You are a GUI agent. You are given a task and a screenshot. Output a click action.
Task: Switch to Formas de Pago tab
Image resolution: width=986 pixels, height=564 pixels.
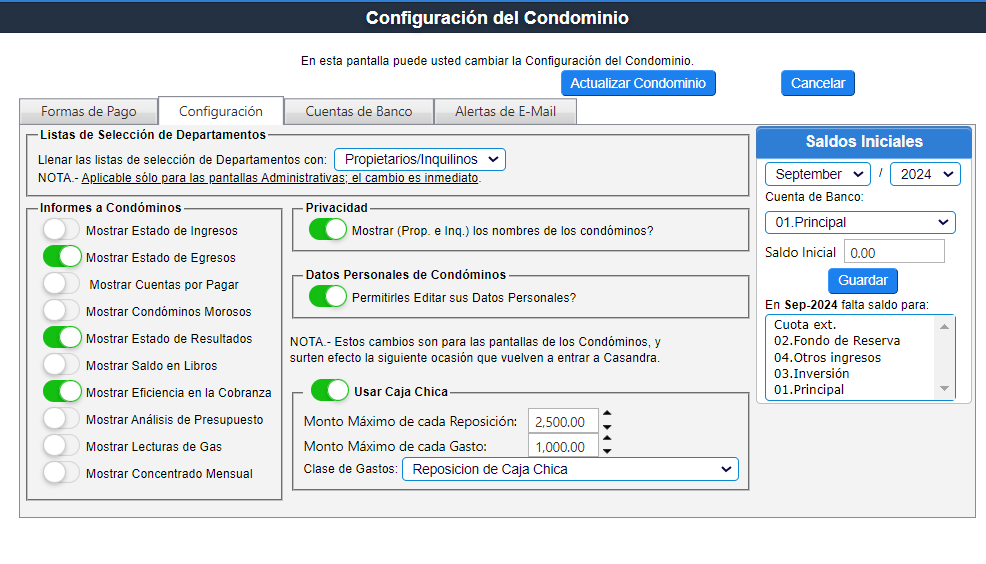(88, 111)
